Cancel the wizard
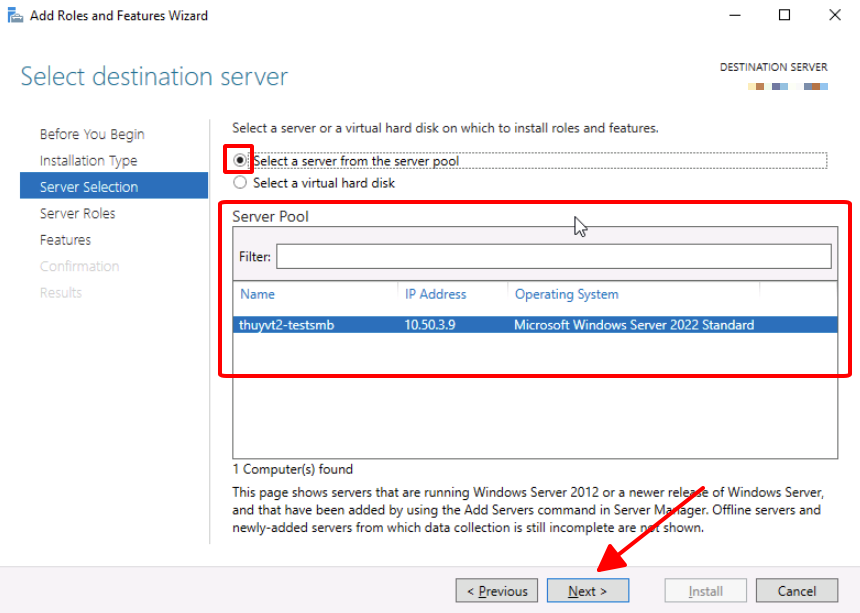The height and width of the screenshot is (613, 860). [796, 591]
